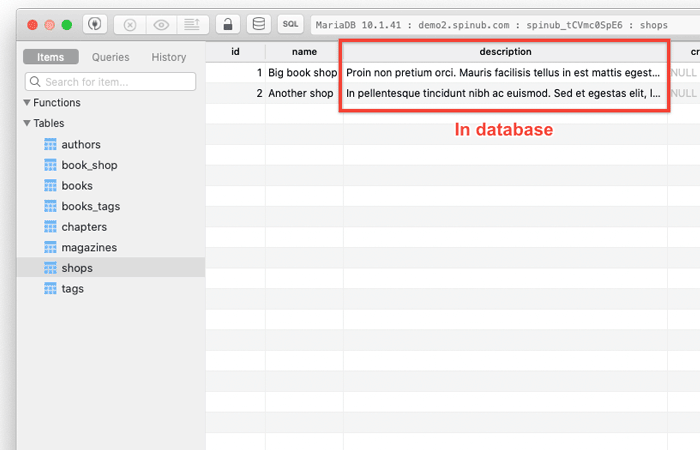The height and width of the screenshot is (450, 700).
Task: Collapse the Tables tree section
Action: click(x=27, y=124)
